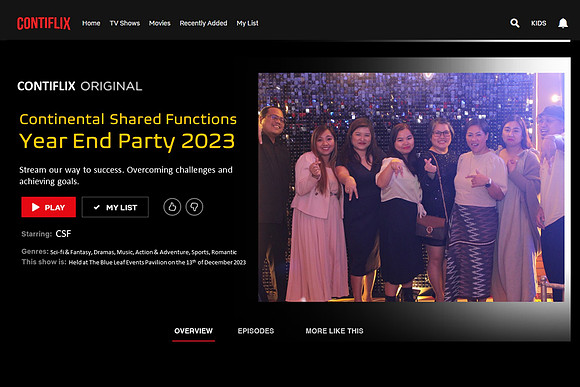The width and height of the screenshot is (580, 387).
Task: Click the play triangle icon
Action: coord(36,207)
